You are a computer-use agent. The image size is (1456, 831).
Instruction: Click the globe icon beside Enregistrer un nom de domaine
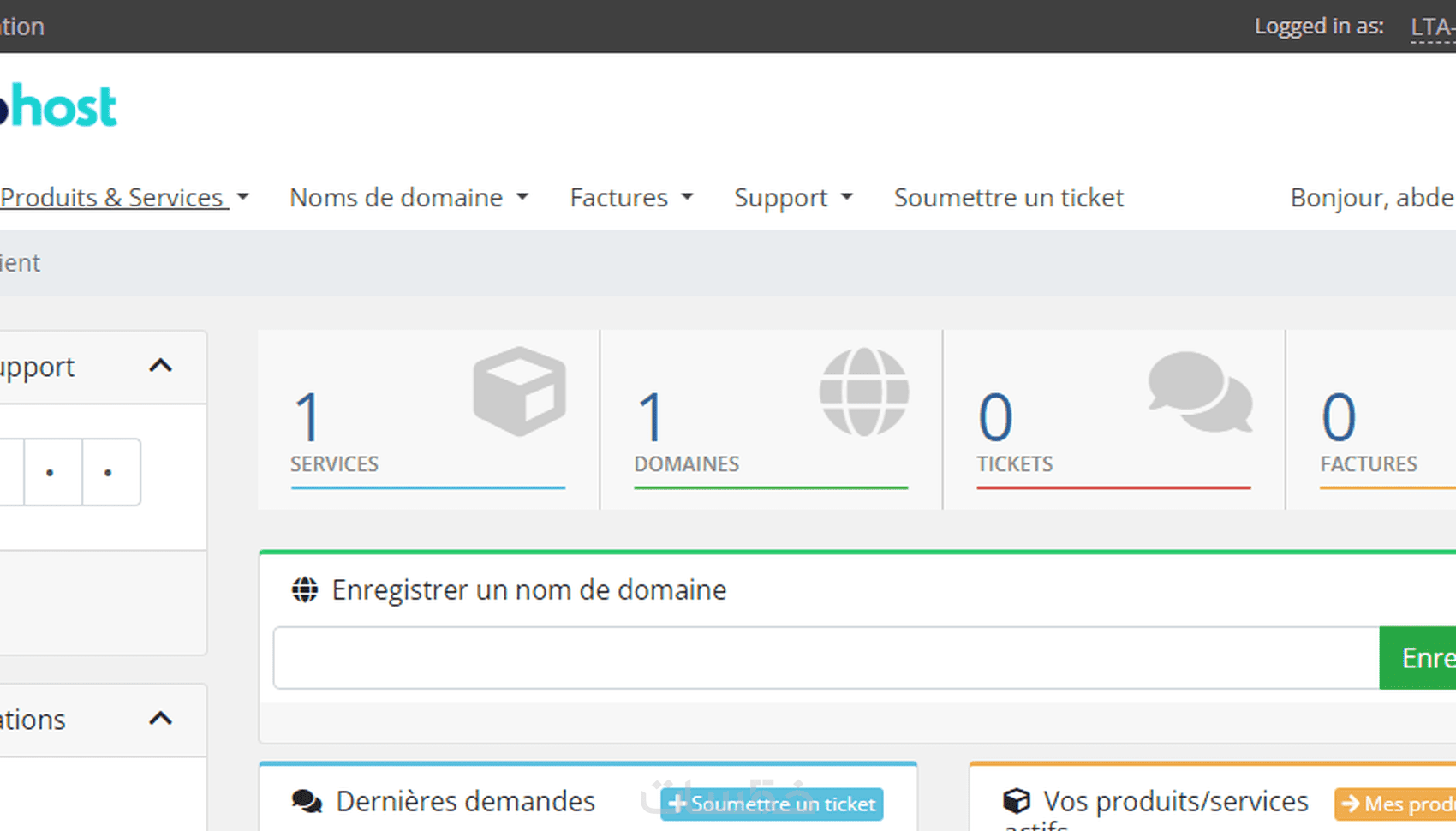[305, 590]
